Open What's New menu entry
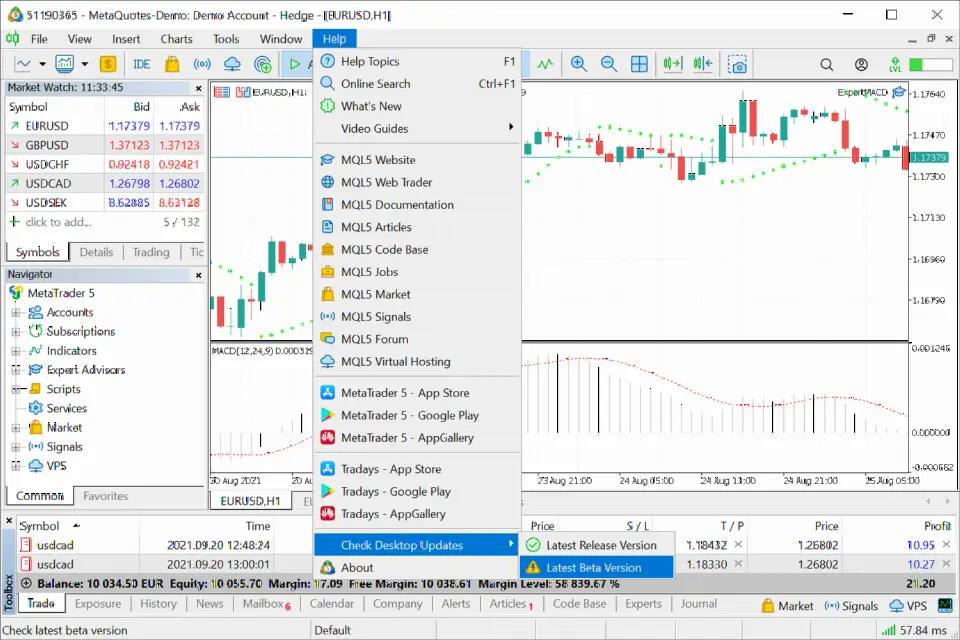 (418, 106)
